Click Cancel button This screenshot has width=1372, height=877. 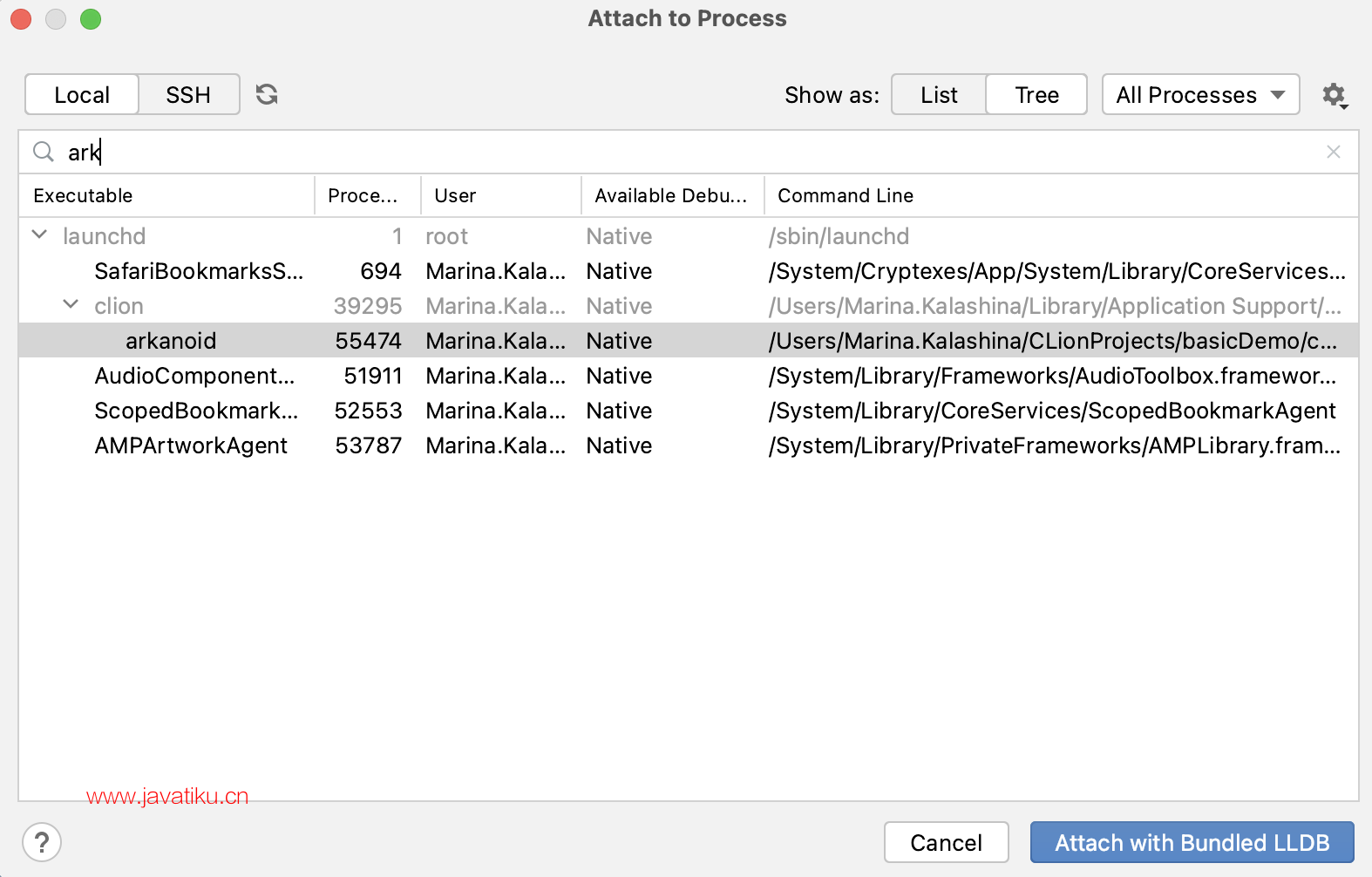coord(946,842)
